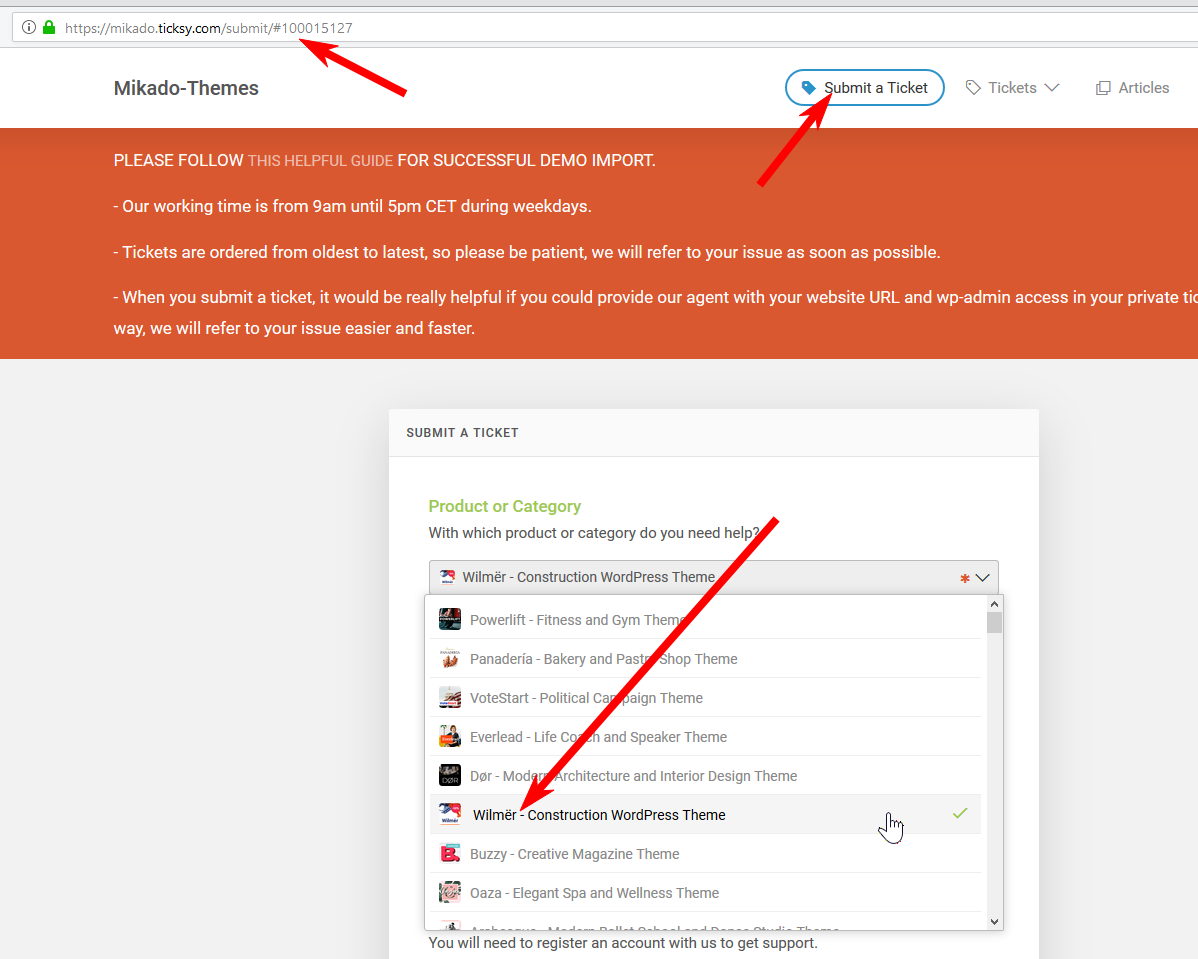
Task: Select Everlead - Life Coach and Speaker Theme
Action: pos(704,737)
